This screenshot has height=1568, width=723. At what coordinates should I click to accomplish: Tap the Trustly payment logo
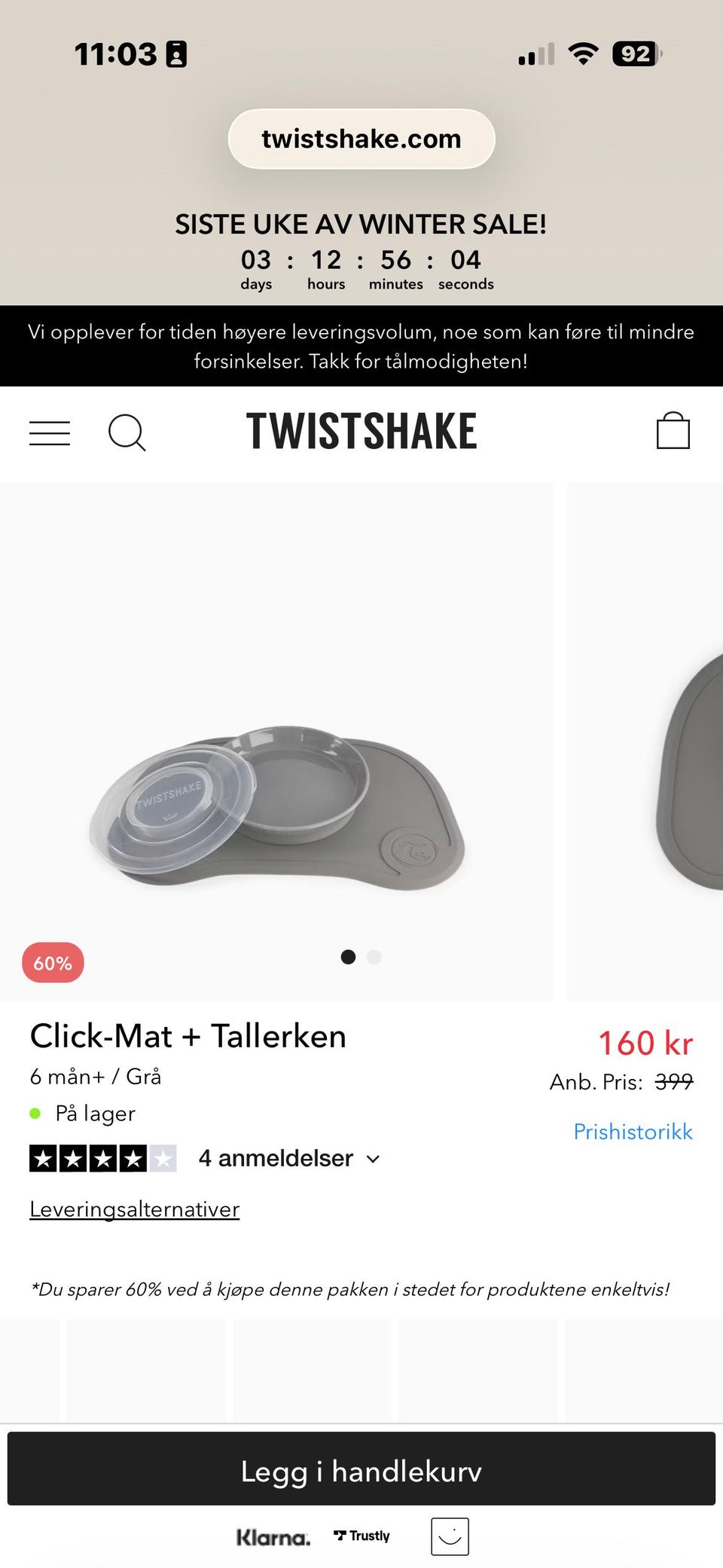click(x=361, y=1536)
